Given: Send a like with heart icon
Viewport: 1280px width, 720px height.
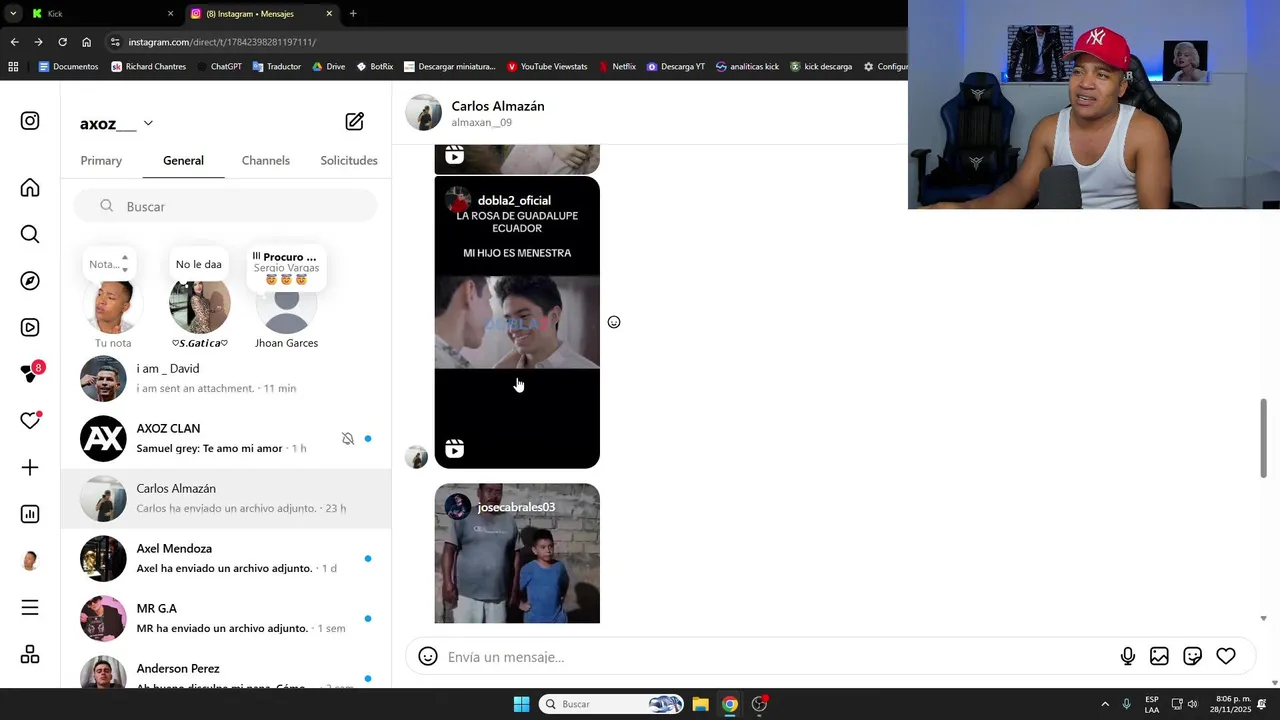Looking at the screenshot, I should tap(1226, 657).
